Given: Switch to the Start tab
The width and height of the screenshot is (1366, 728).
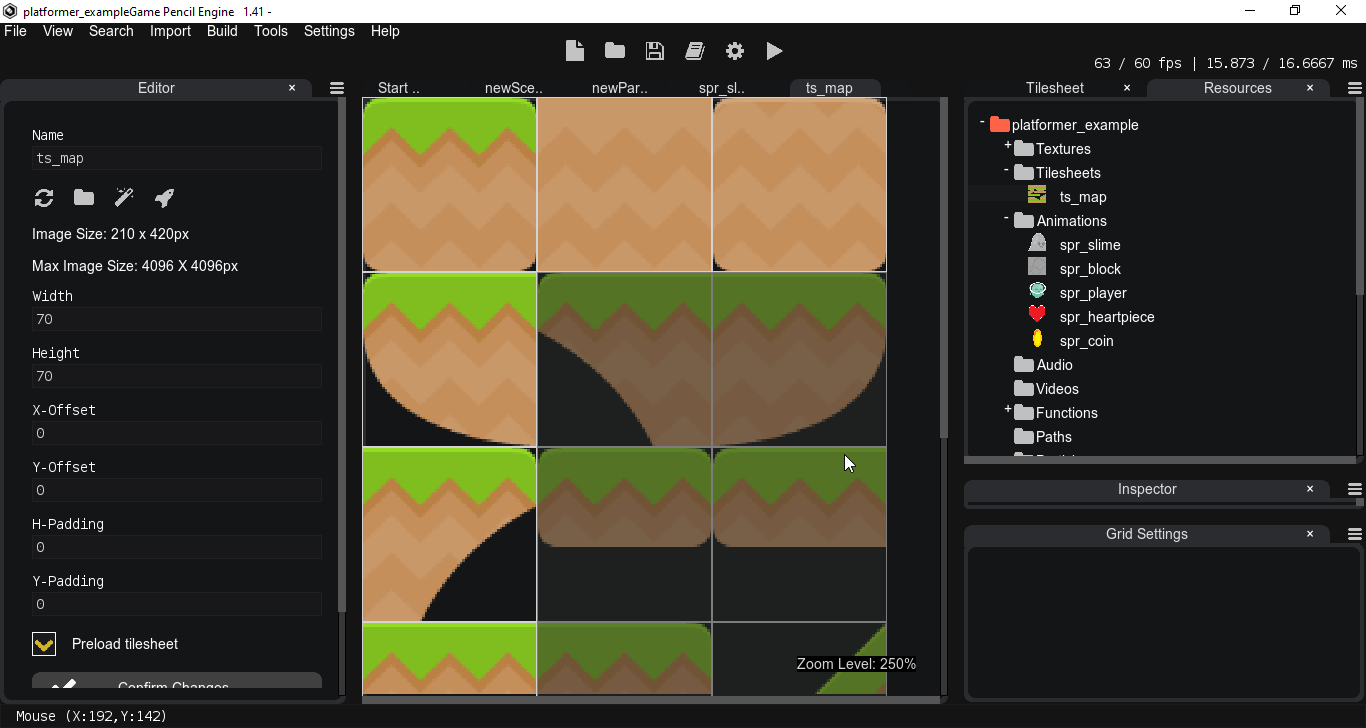Looking at the screenshot, I should [399, 88].
